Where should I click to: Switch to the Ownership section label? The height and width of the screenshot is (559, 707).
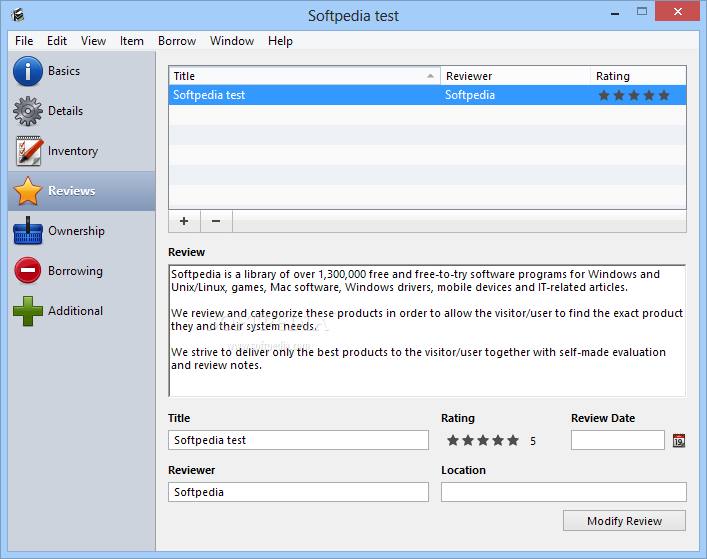tap(76, 231)
